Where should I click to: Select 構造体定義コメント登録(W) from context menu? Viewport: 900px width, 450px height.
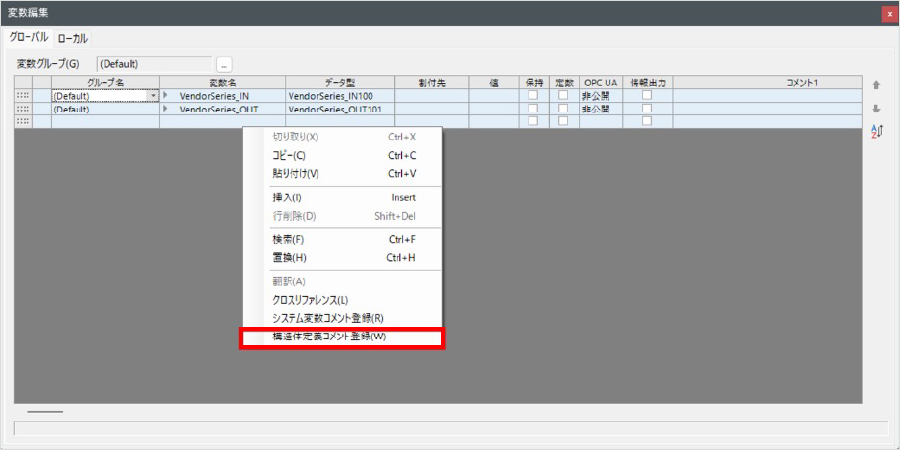tap(341, 337)
